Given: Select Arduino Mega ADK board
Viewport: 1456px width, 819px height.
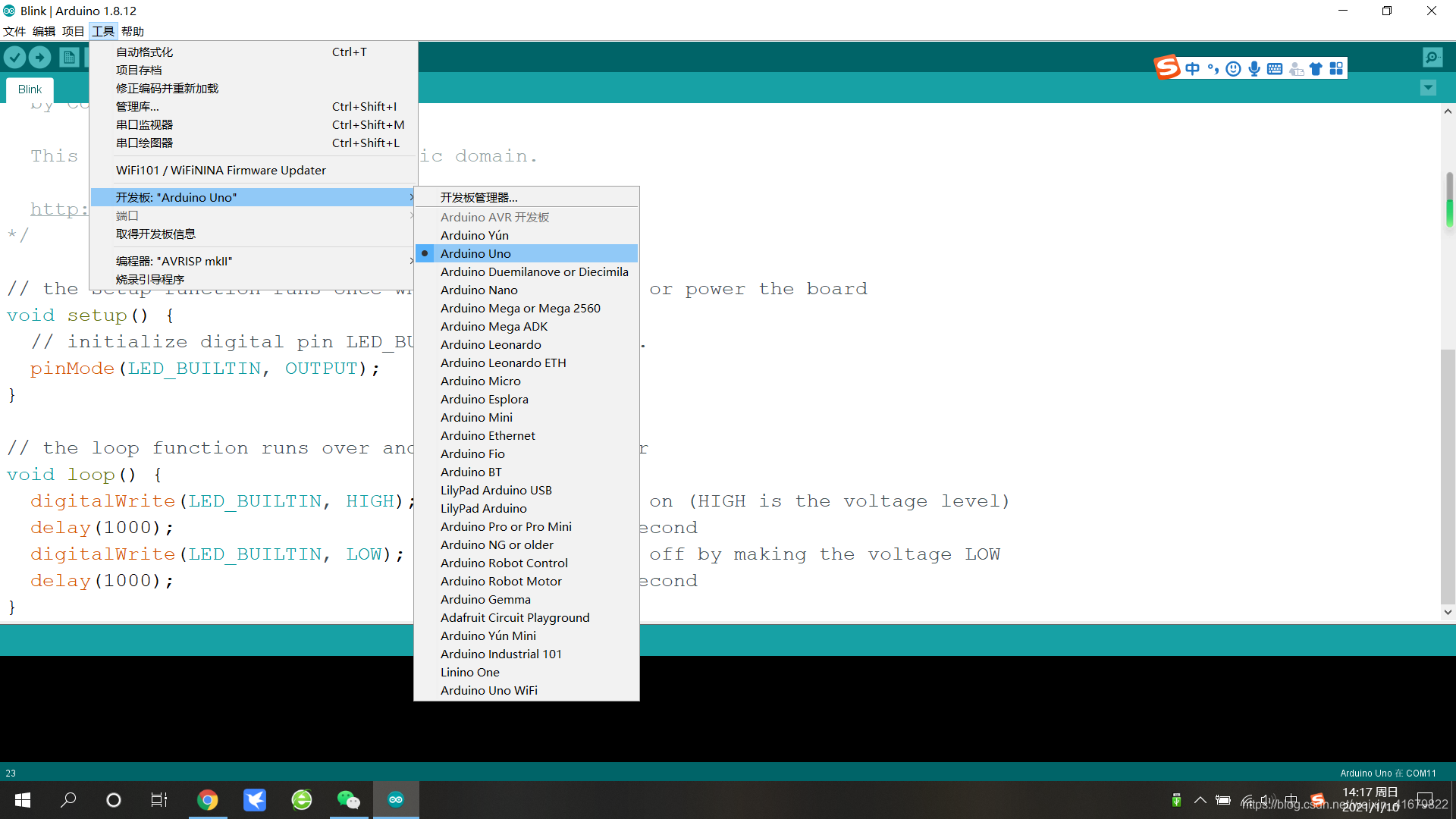Looking at the screenshot, I should (526, 326).
